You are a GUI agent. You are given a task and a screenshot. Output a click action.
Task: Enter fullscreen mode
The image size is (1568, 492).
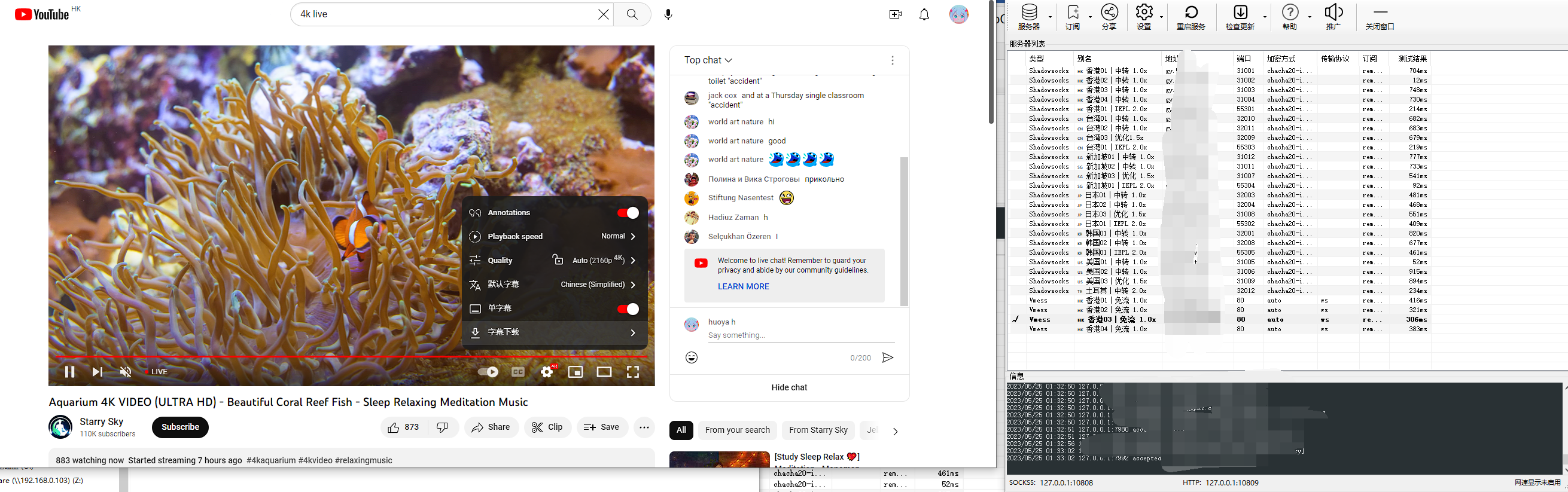tap(633, 372)
